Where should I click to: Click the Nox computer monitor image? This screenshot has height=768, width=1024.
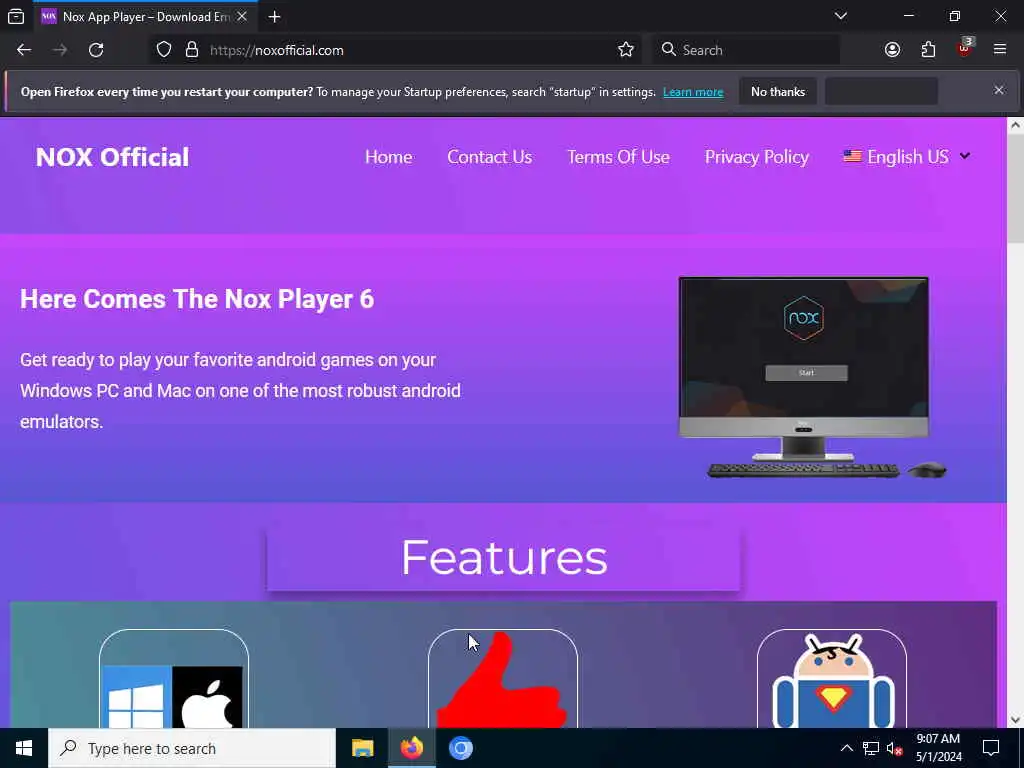[812, 377]
